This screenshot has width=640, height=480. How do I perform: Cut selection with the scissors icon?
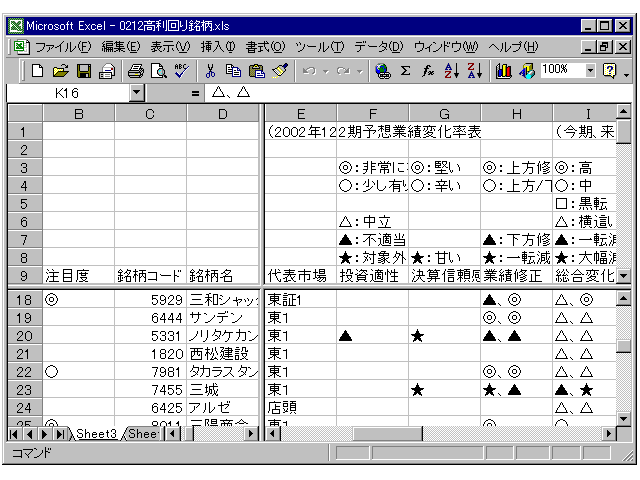[x=210, y=71]
